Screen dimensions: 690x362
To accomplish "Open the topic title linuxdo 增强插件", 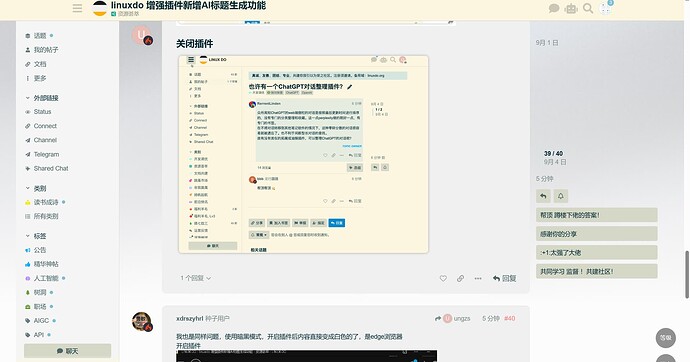I will coord(188,5).
